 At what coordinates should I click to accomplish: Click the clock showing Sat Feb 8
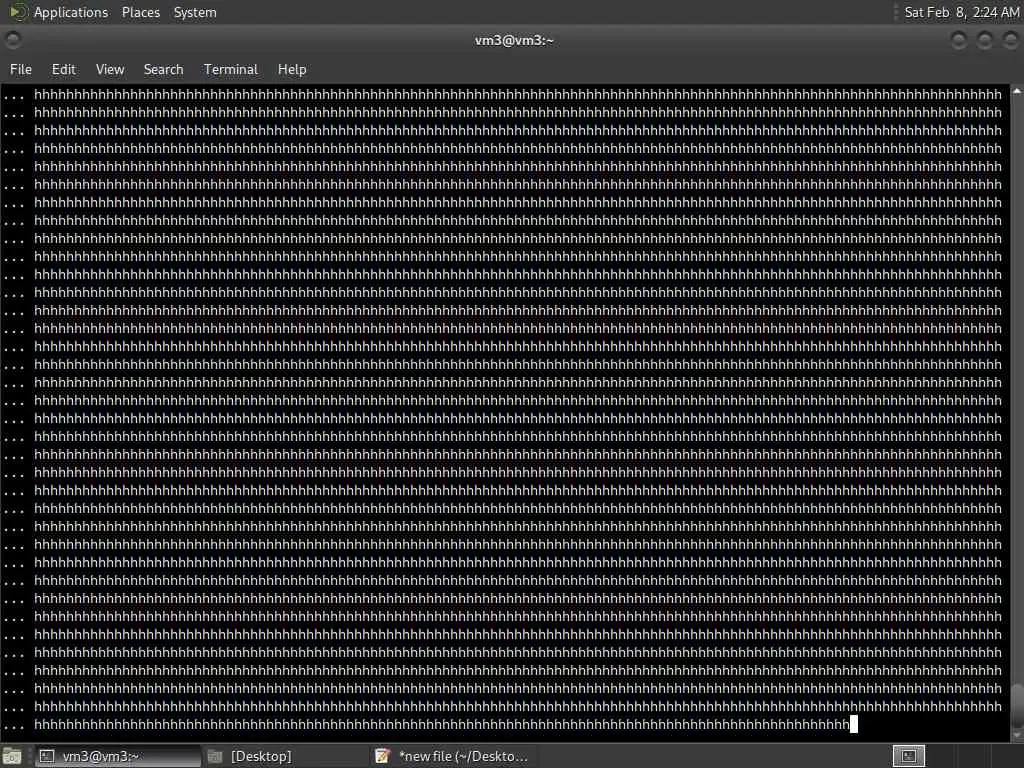pos(961,12)
